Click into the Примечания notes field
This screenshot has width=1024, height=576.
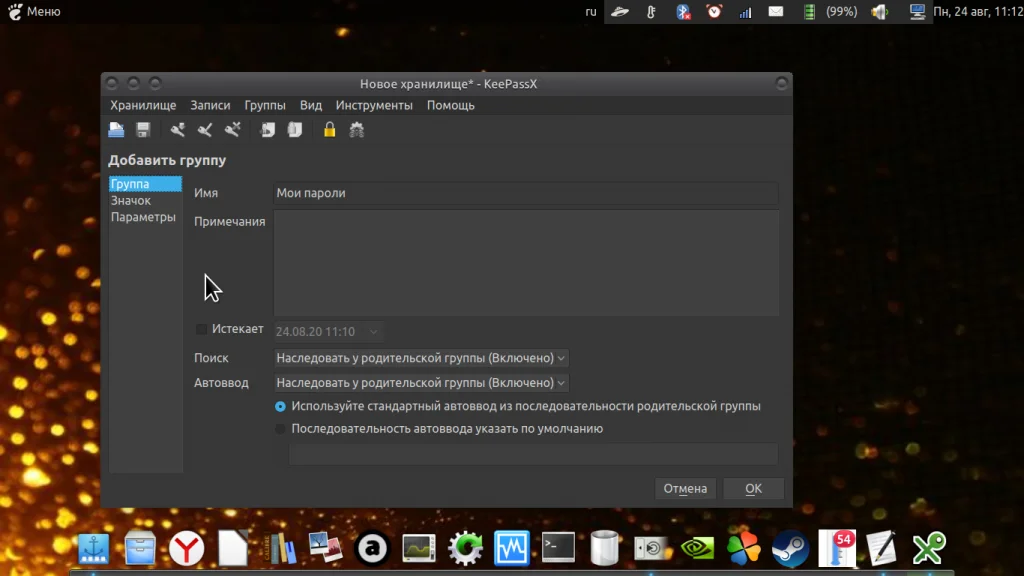(526, 263)
